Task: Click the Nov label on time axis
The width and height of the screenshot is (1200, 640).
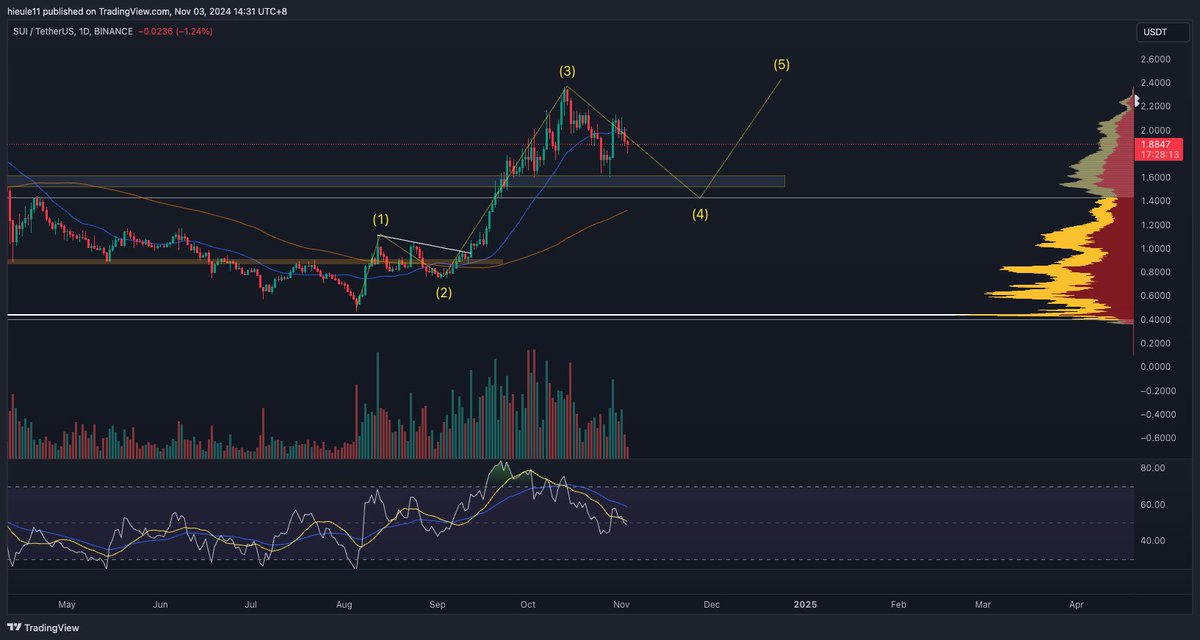Action: pos(620,605)
